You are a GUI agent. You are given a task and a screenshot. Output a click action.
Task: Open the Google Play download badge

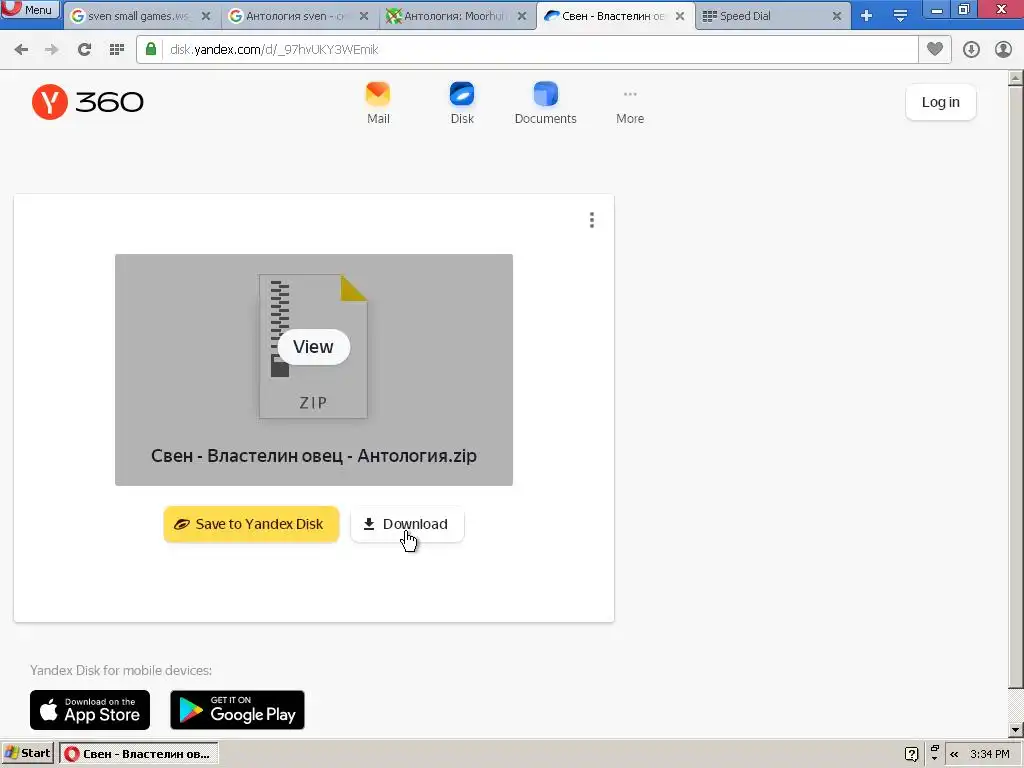pos(238,710)
